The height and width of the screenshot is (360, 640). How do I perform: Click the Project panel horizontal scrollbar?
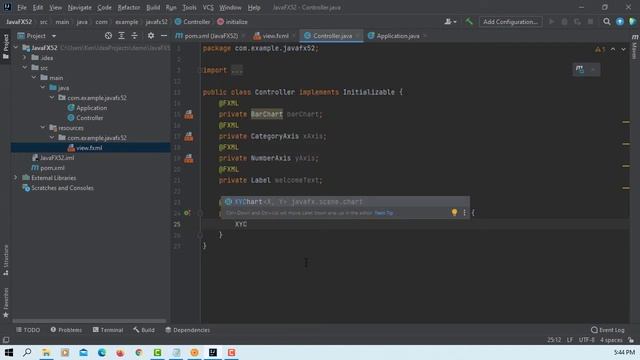(89, 321)
